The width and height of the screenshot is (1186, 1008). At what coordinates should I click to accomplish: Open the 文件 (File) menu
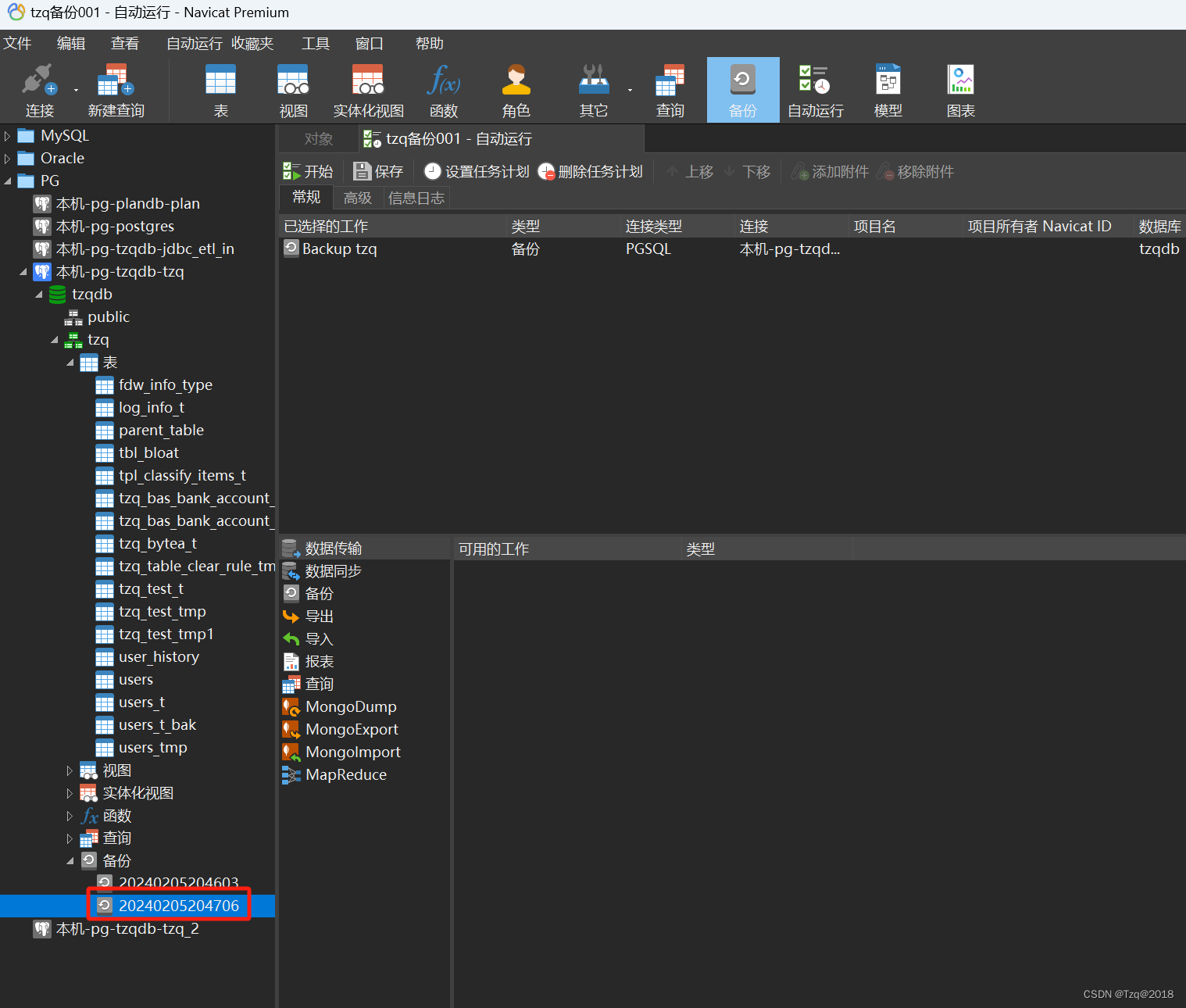17,44
